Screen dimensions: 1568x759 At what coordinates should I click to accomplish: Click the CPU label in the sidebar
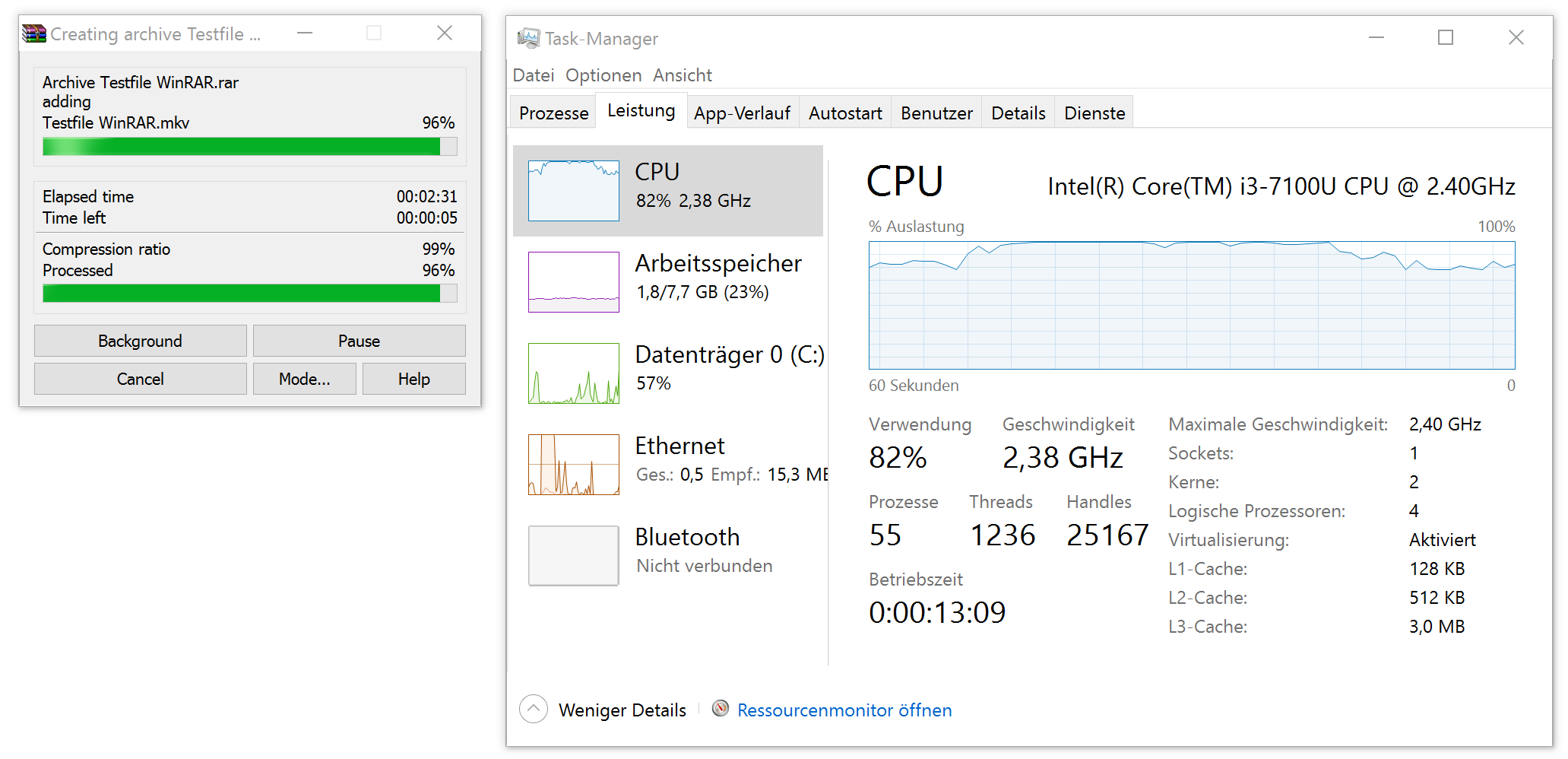657,172
